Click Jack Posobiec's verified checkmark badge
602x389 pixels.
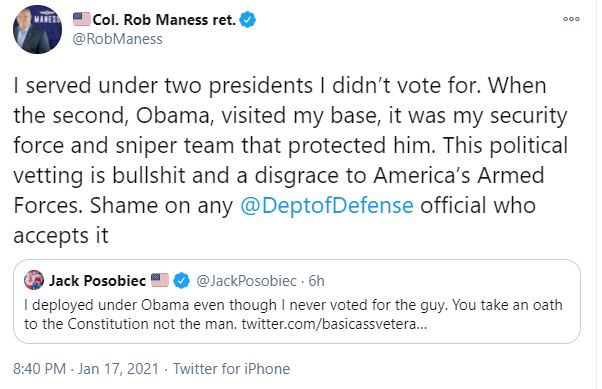181,280
